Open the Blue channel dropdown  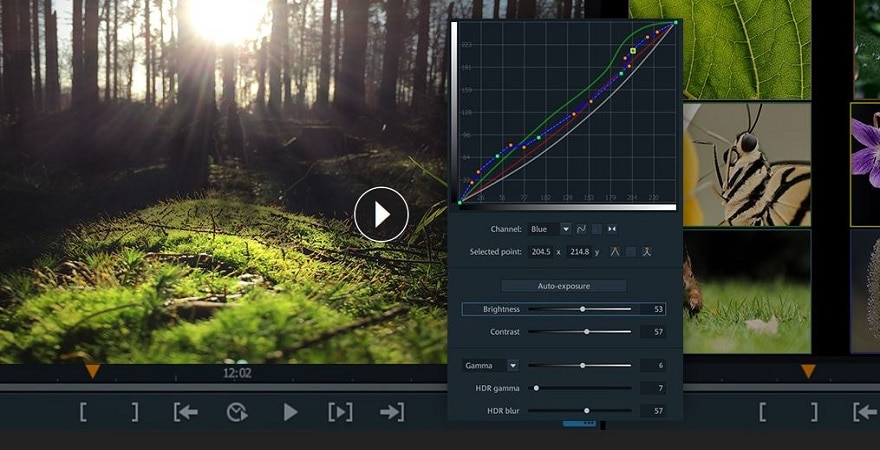566,229
